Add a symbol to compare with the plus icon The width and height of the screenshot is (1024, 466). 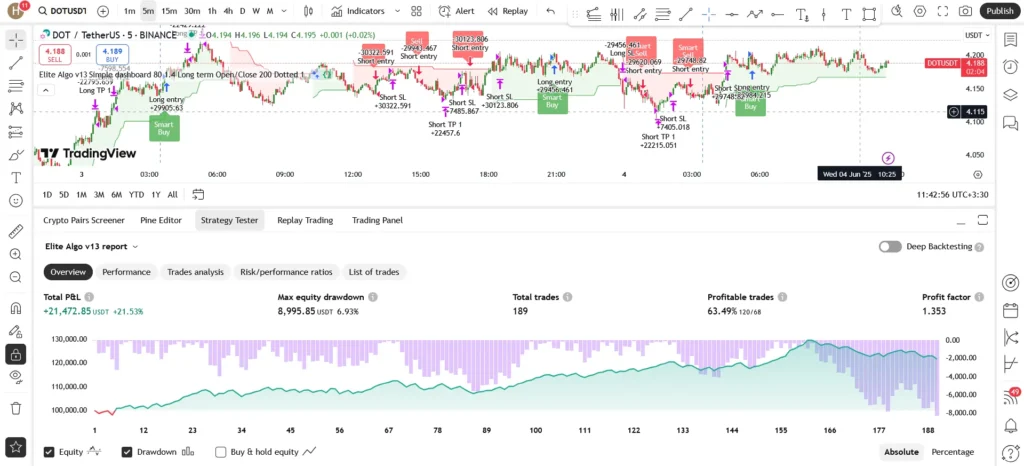tap(103, 11)
